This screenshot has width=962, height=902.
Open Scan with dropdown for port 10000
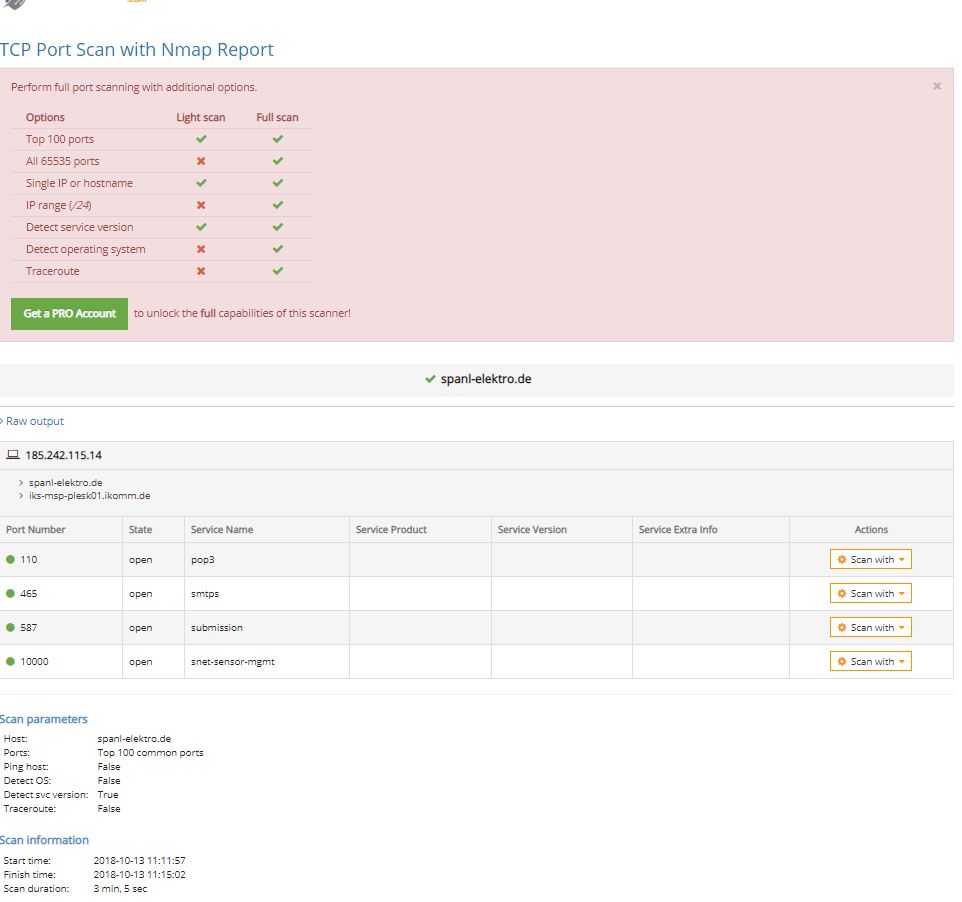(x=870, y=662)
